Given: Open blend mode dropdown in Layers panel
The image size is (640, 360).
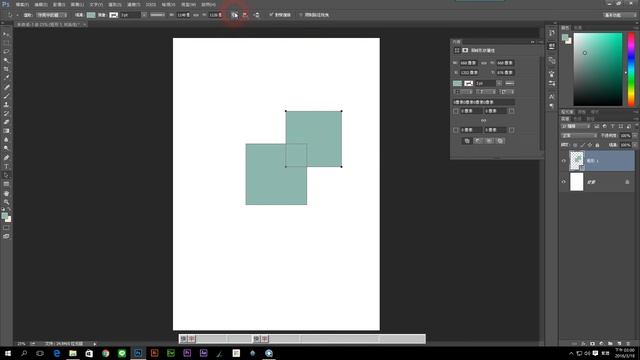Looking at the screenshot, I should point(579,136).
